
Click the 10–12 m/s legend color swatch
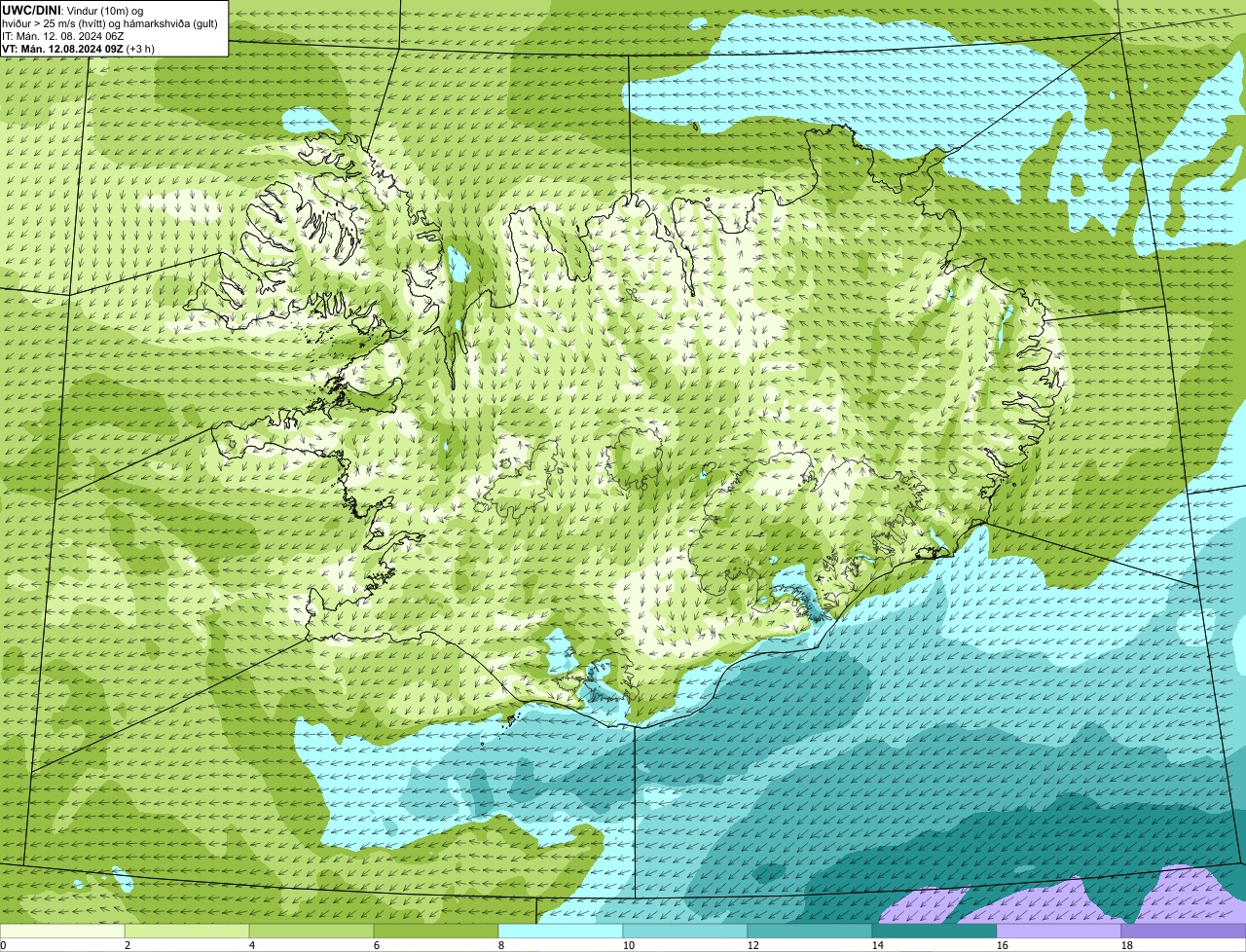click(x=685, y=931)
